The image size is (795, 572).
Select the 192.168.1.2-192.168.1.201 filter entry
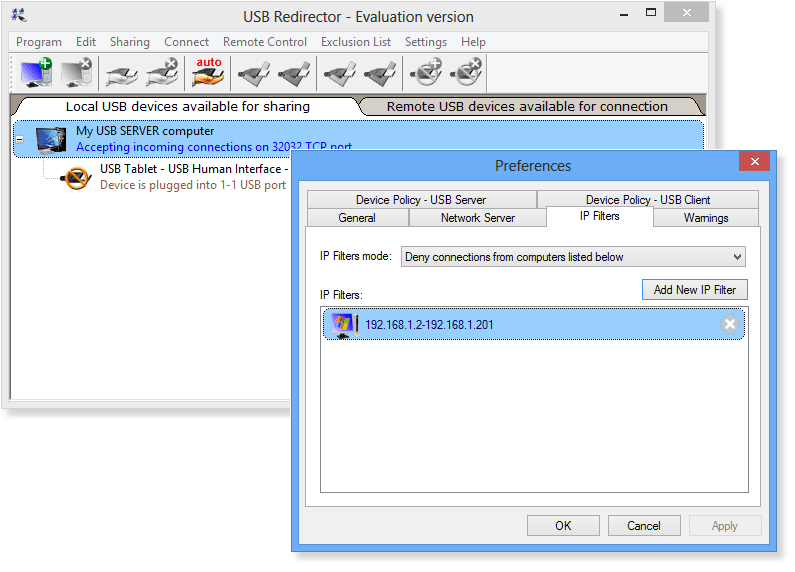[534, 325]
